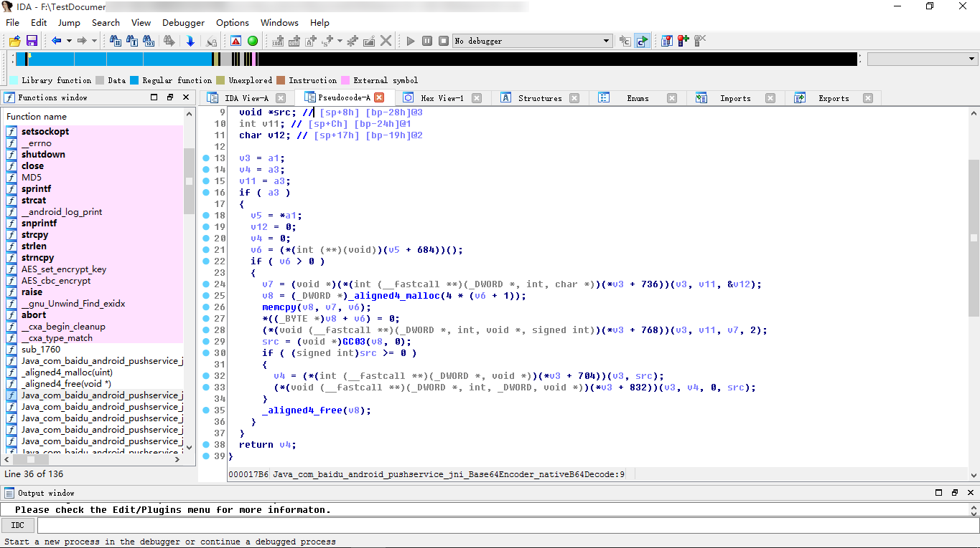Click the External symbol pink legend swatch
This screenshot has height=548, width=980.
[x=345, y=80]
